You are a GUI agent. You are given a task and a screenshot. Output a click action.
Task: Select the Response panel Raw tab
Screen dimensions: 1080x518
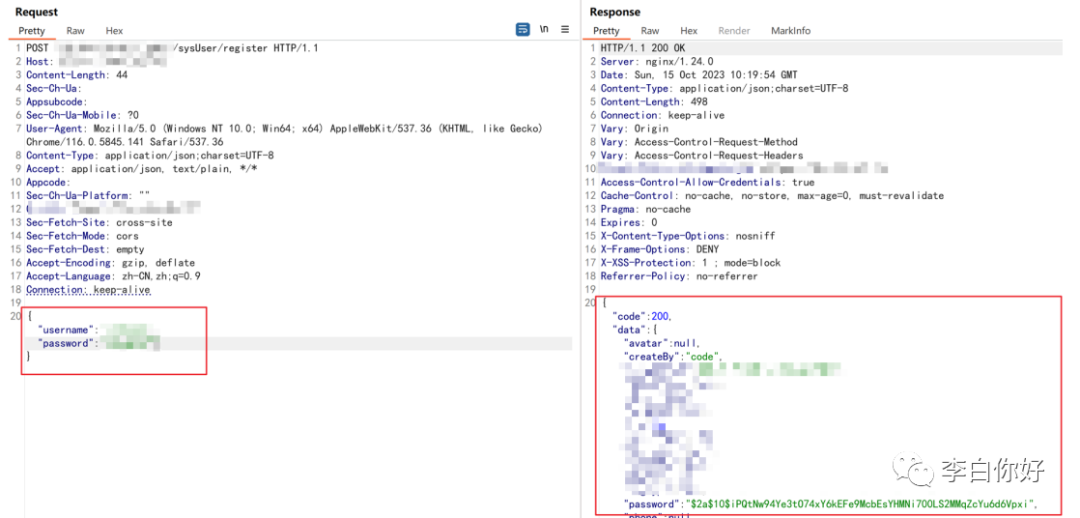click(650, 30)
